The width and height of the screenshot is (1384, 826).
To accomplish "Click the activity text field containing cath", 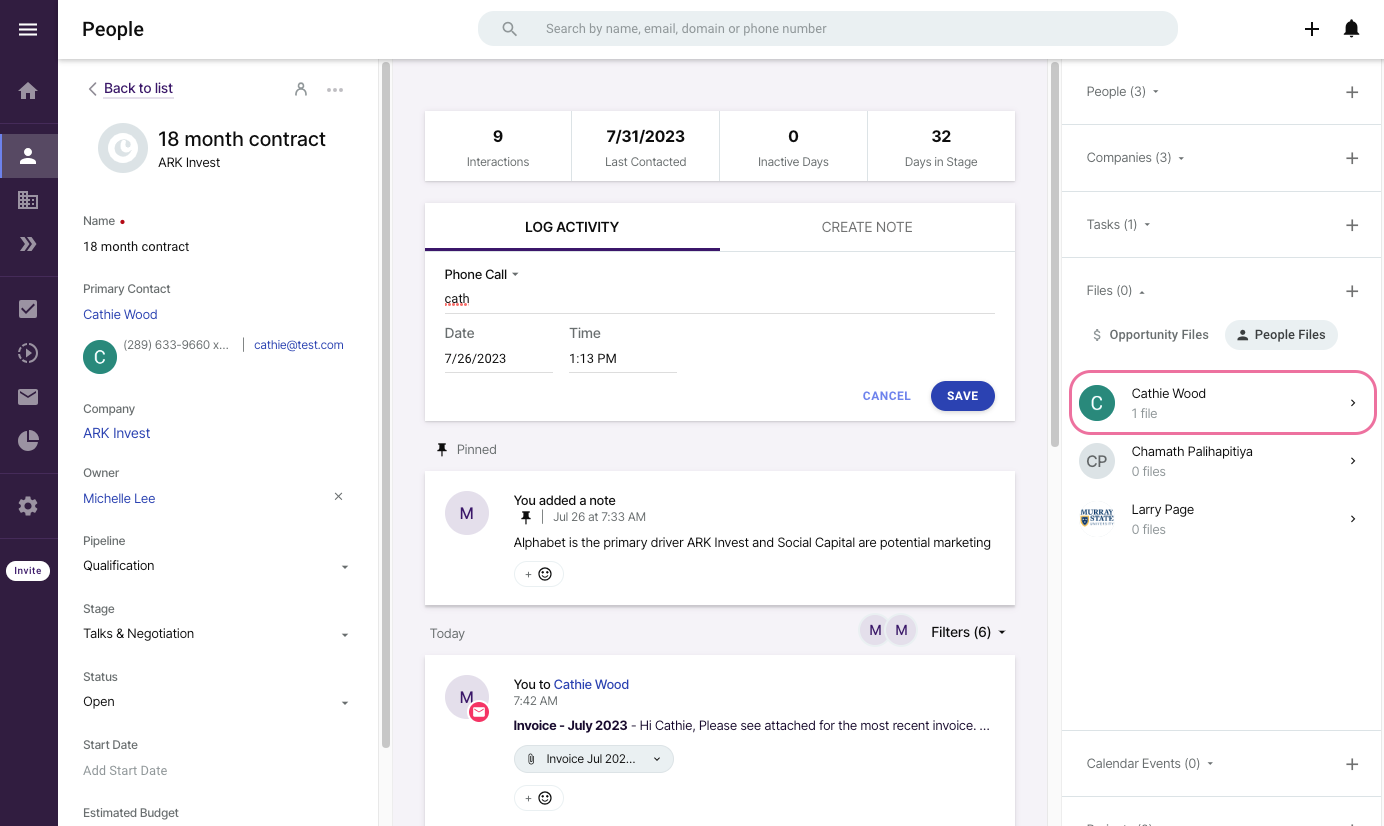I will pyautogui.click(x=720, y=299).
